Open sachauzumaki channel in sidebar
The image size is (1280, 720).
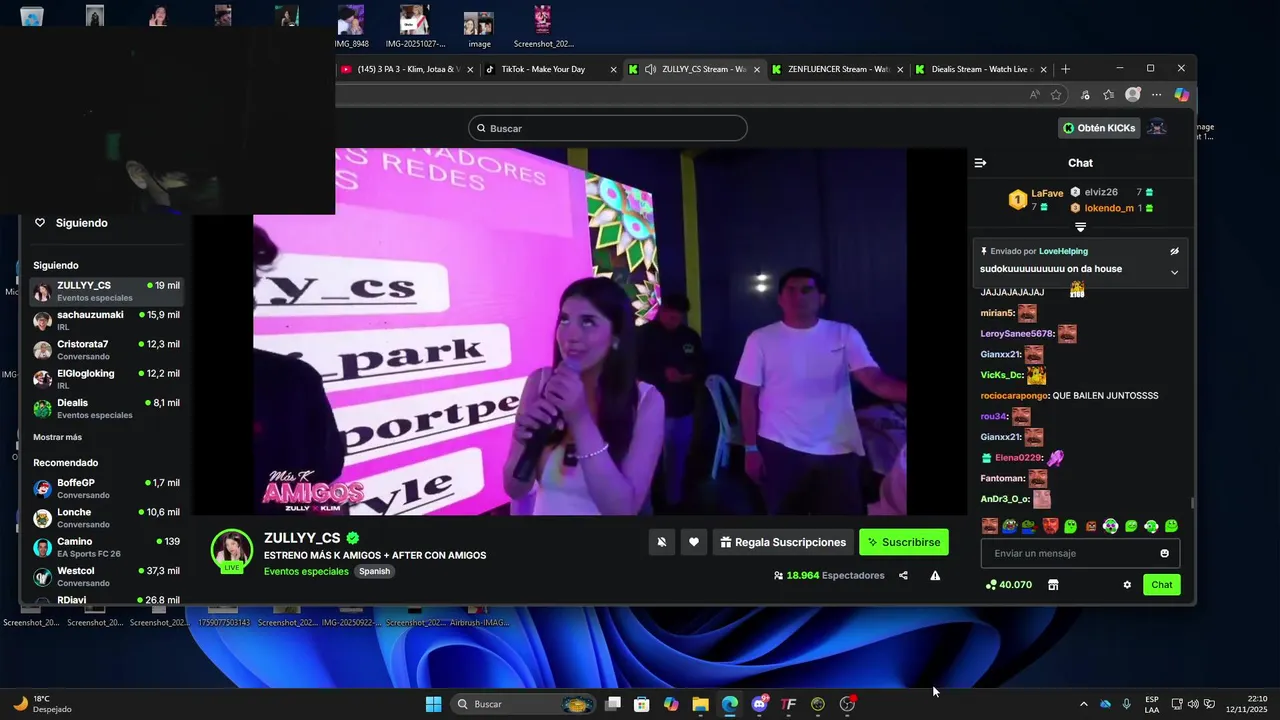[106, 320]
